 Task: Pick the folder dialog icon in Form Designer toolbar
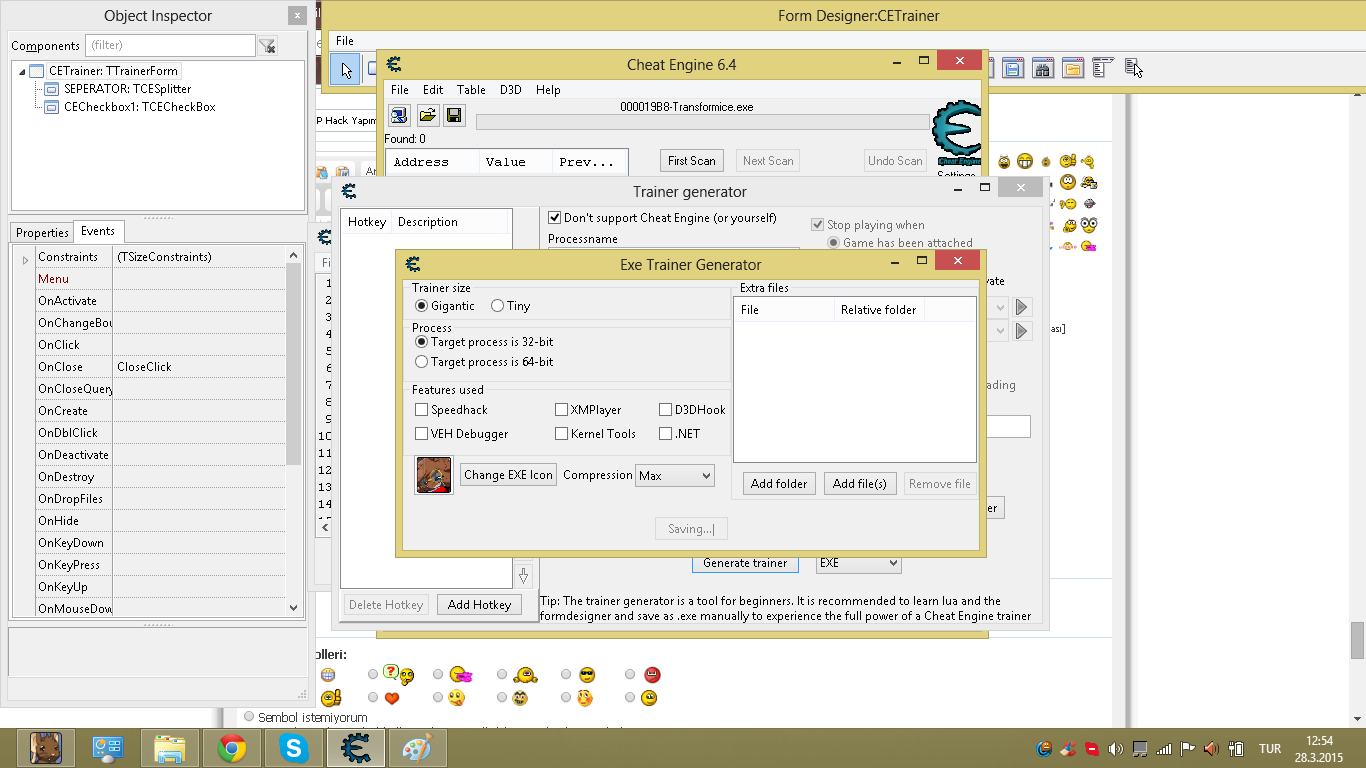coord(1072,69)
